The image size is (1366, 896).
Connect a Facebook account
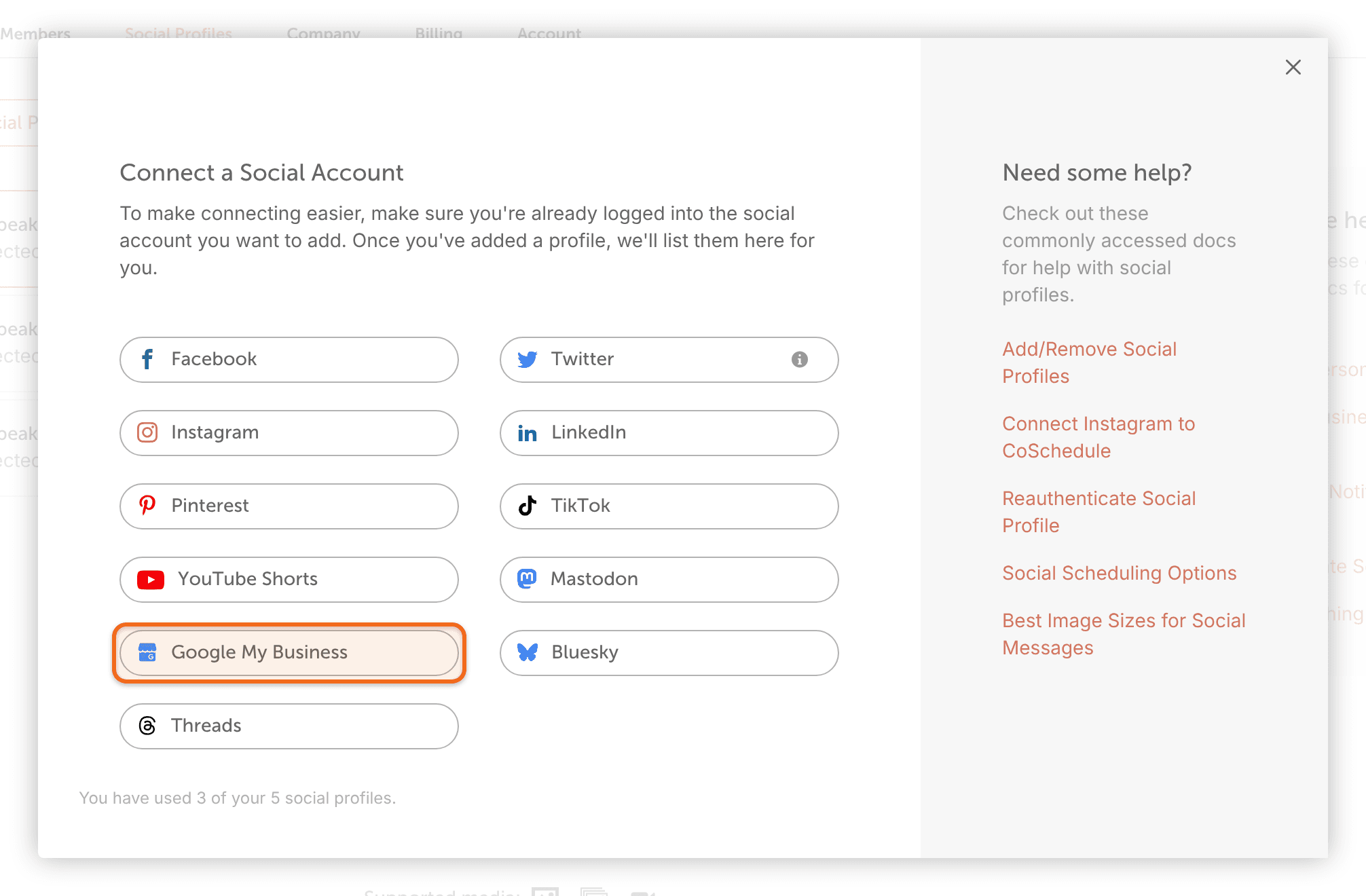[x=289, y=360]
